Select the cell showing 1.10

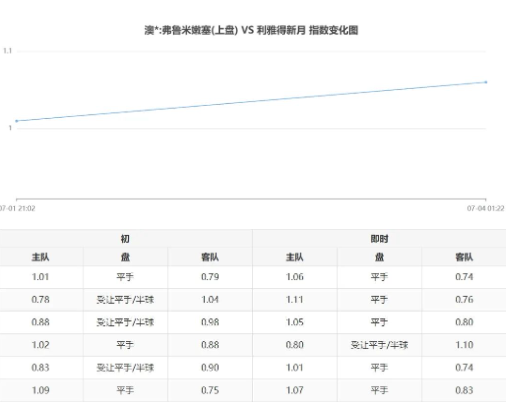[x=464, y=345]
